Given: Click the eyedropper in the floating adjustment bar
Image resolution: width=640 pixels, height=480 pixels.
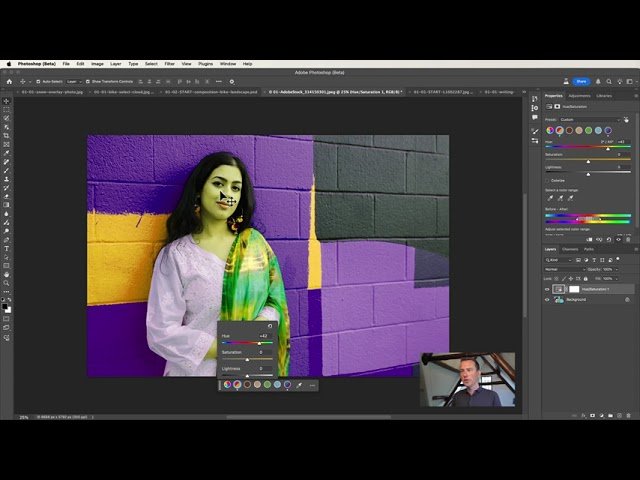Looking at the screenshot, I should click(299, 385).
